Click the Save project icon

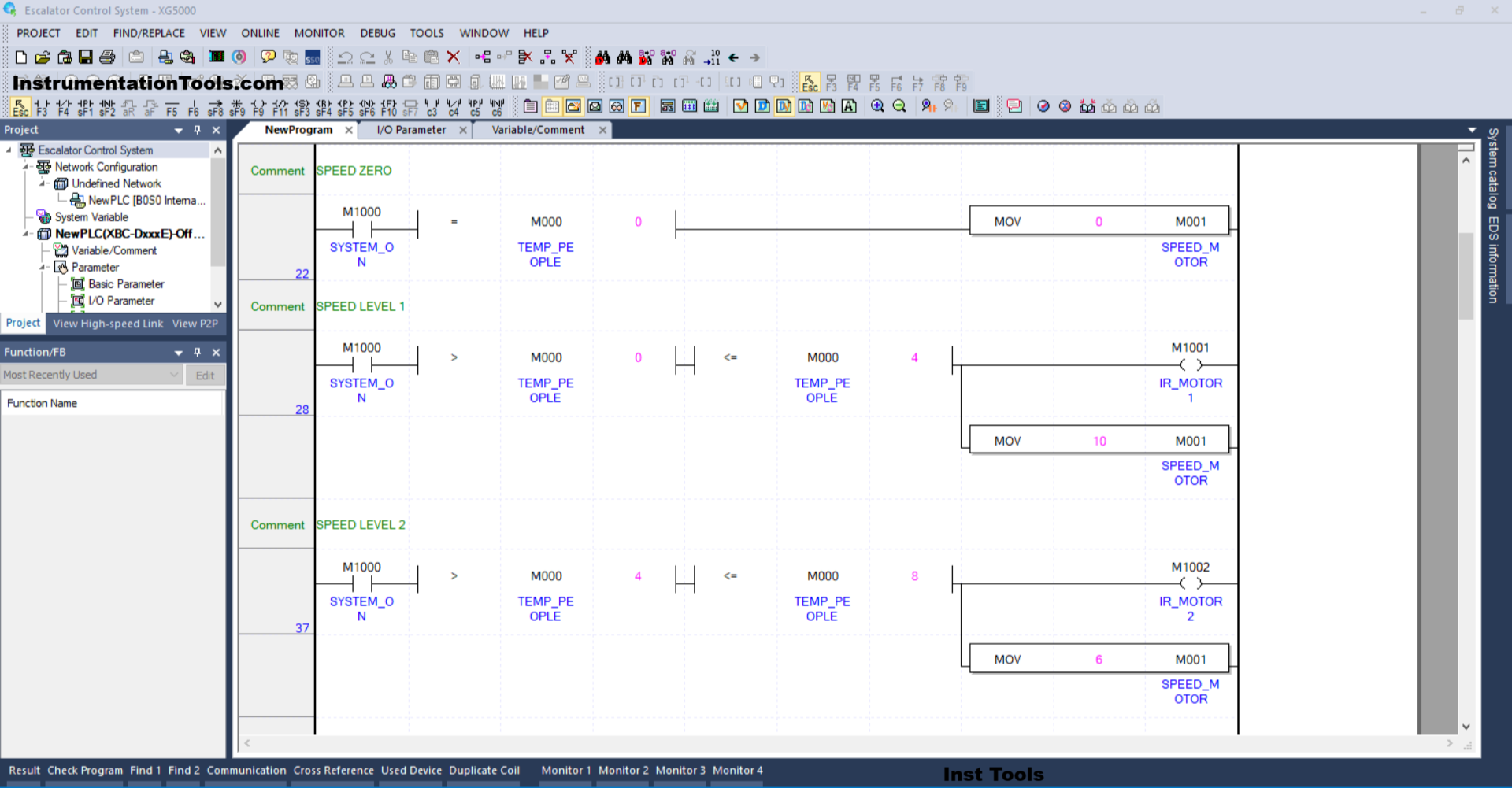coord(86,57)
